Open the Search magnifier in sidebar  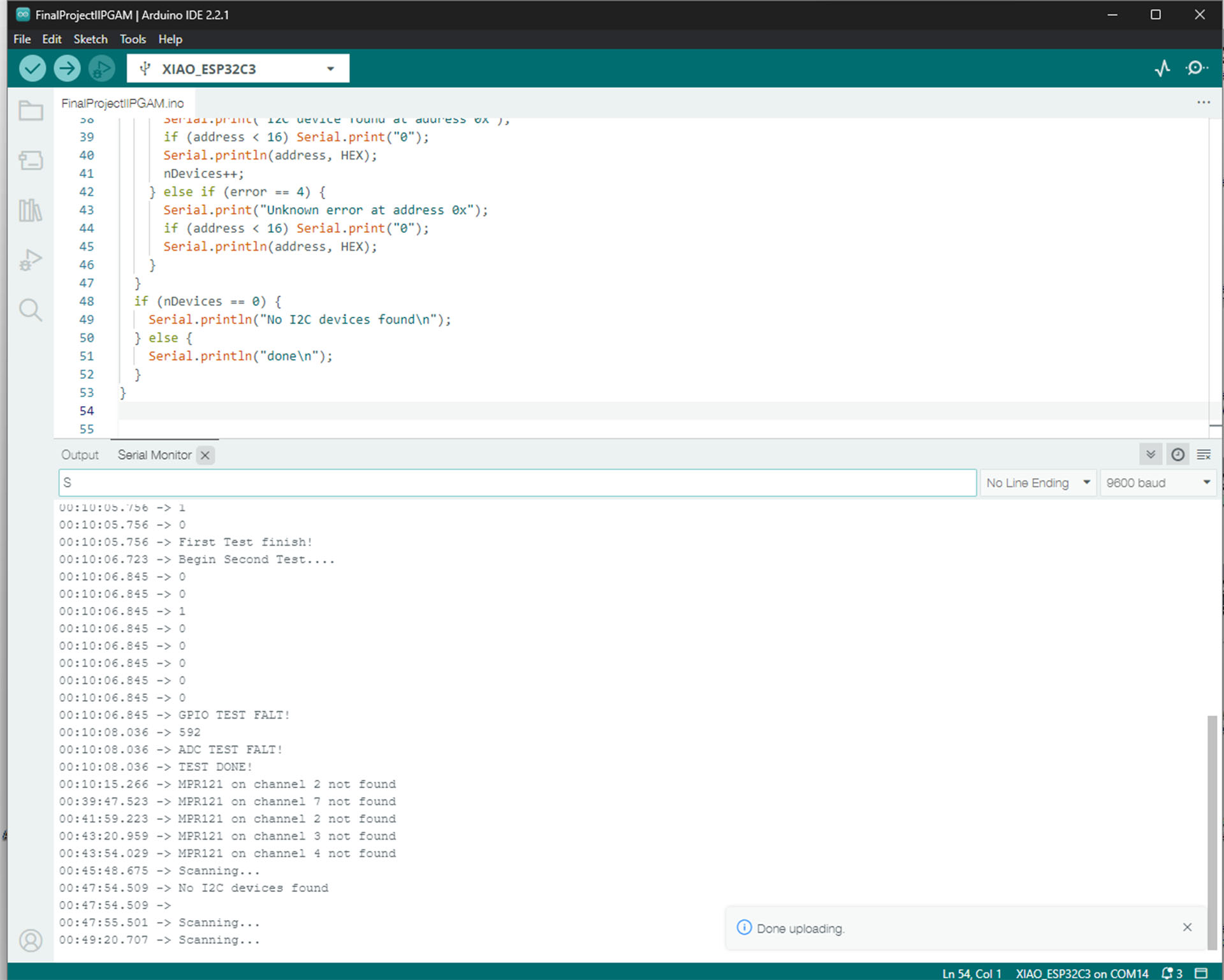[x=31, y=311]
